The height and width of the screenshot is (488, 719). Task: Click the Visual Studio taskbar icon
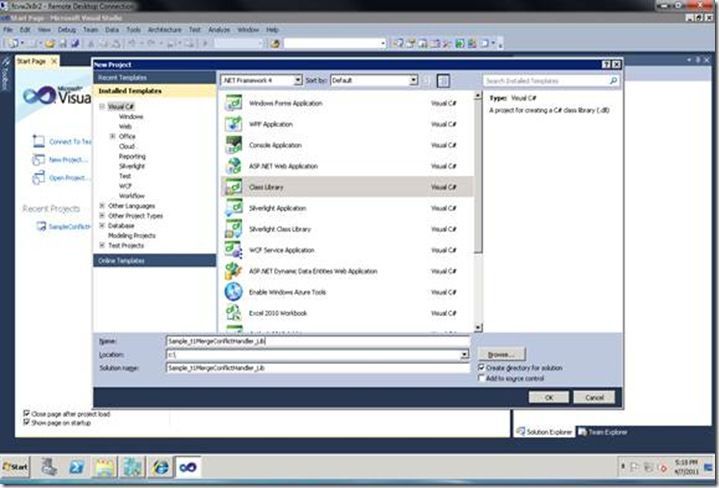point(188,467)
